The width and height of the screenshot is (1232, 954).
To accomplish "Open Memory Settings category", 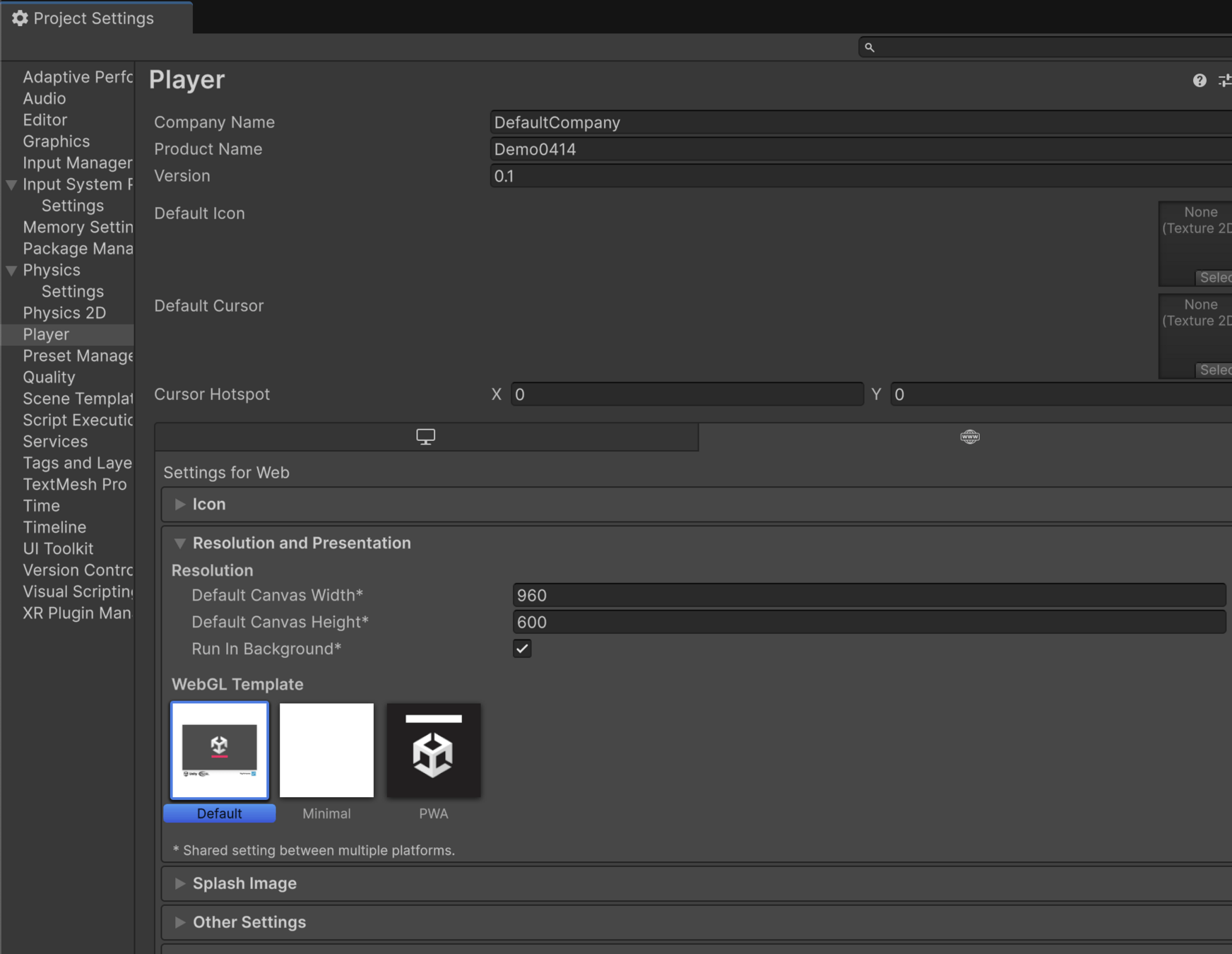I will click(78, 228).
